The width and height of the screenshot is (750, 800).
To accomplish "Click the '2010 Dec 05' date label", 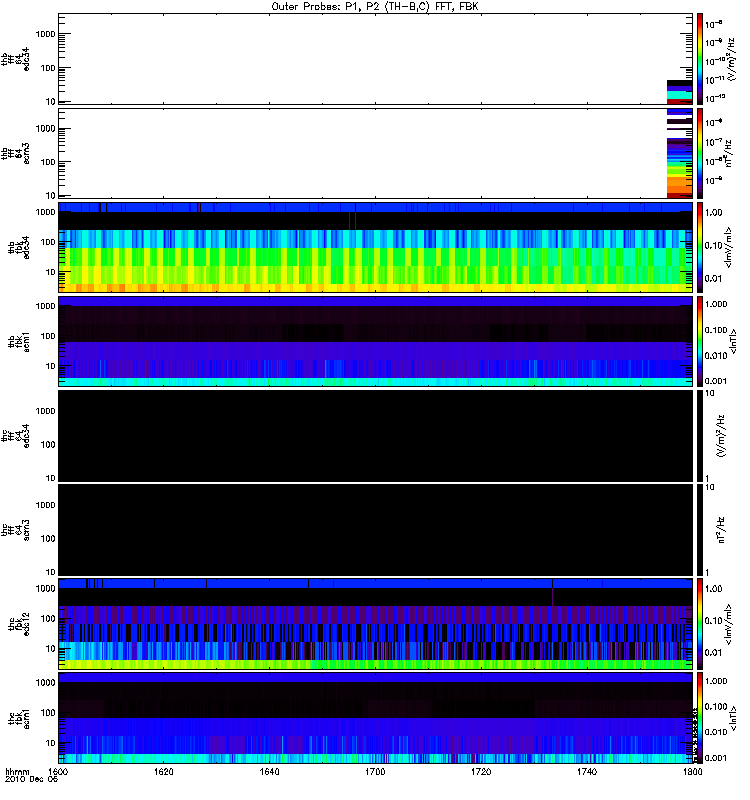I will tap(32, 779).
